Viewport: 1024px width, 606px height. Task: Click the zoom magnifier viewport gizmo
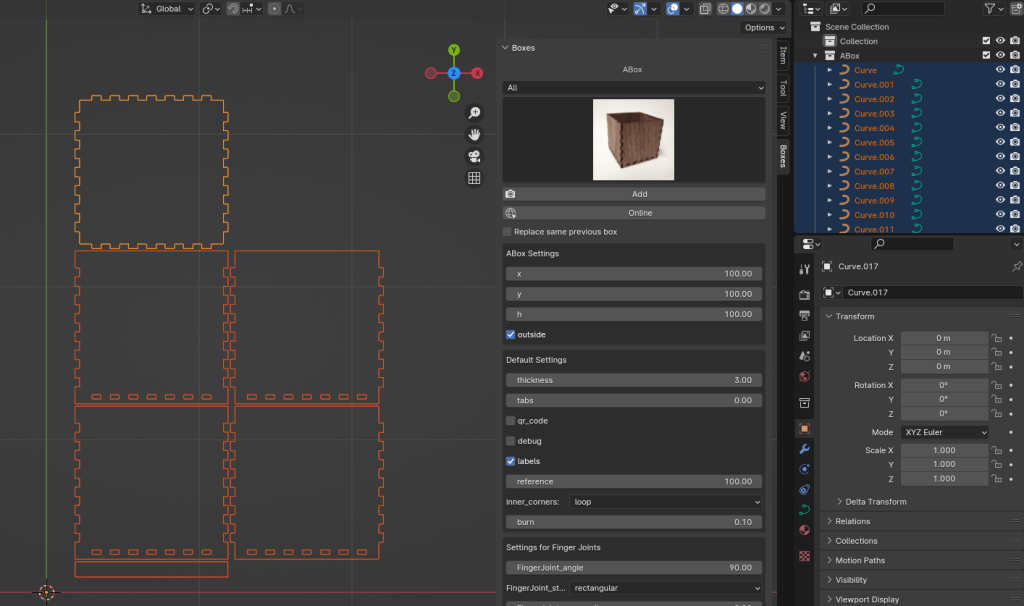click(x=474, y=113)
